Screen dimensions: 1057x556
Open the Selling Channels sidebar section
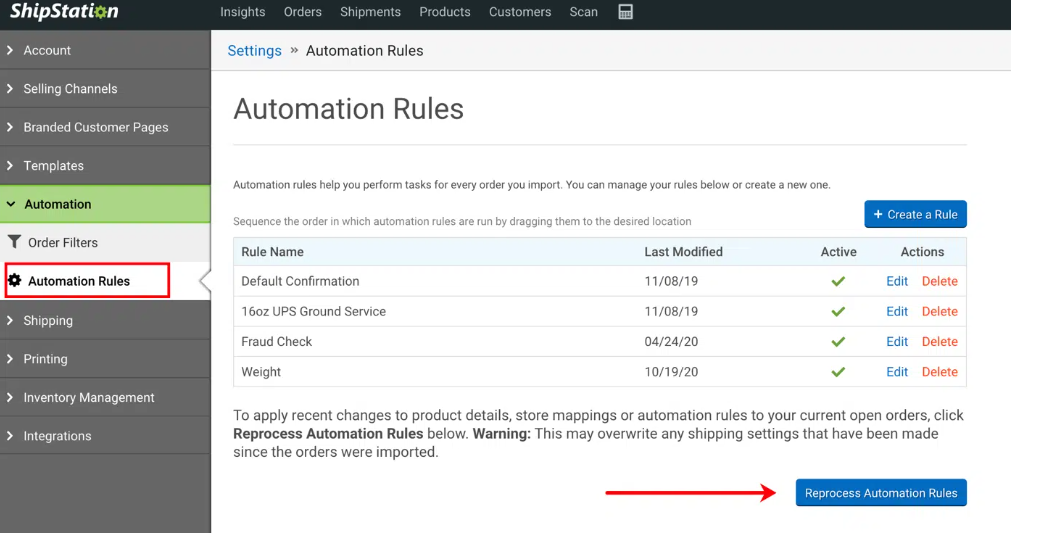pos(105,88)
